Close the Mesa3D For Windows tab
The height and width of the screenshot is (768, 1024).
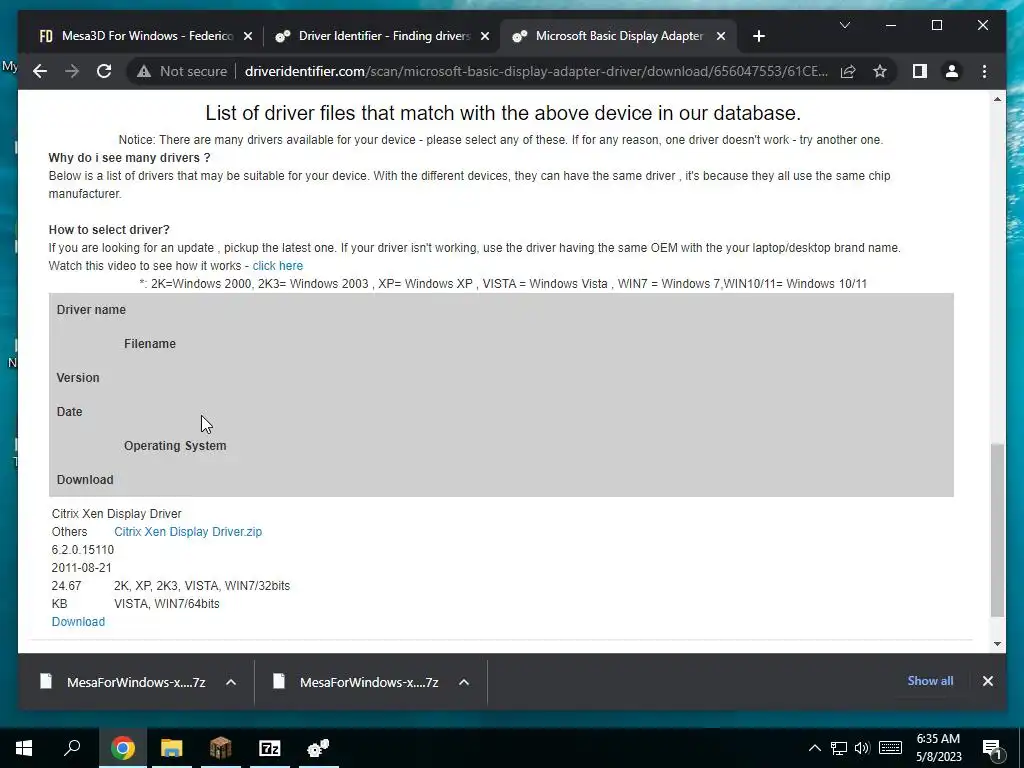[248, 37]
